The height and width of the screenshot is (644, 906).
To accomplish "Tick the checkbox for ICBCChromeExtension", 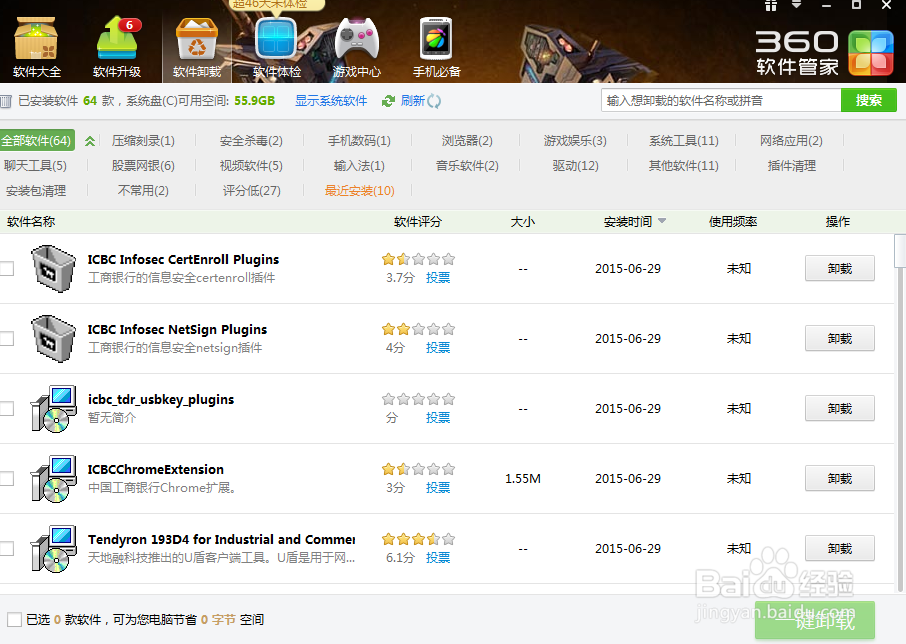I will (x=6, y=478).
